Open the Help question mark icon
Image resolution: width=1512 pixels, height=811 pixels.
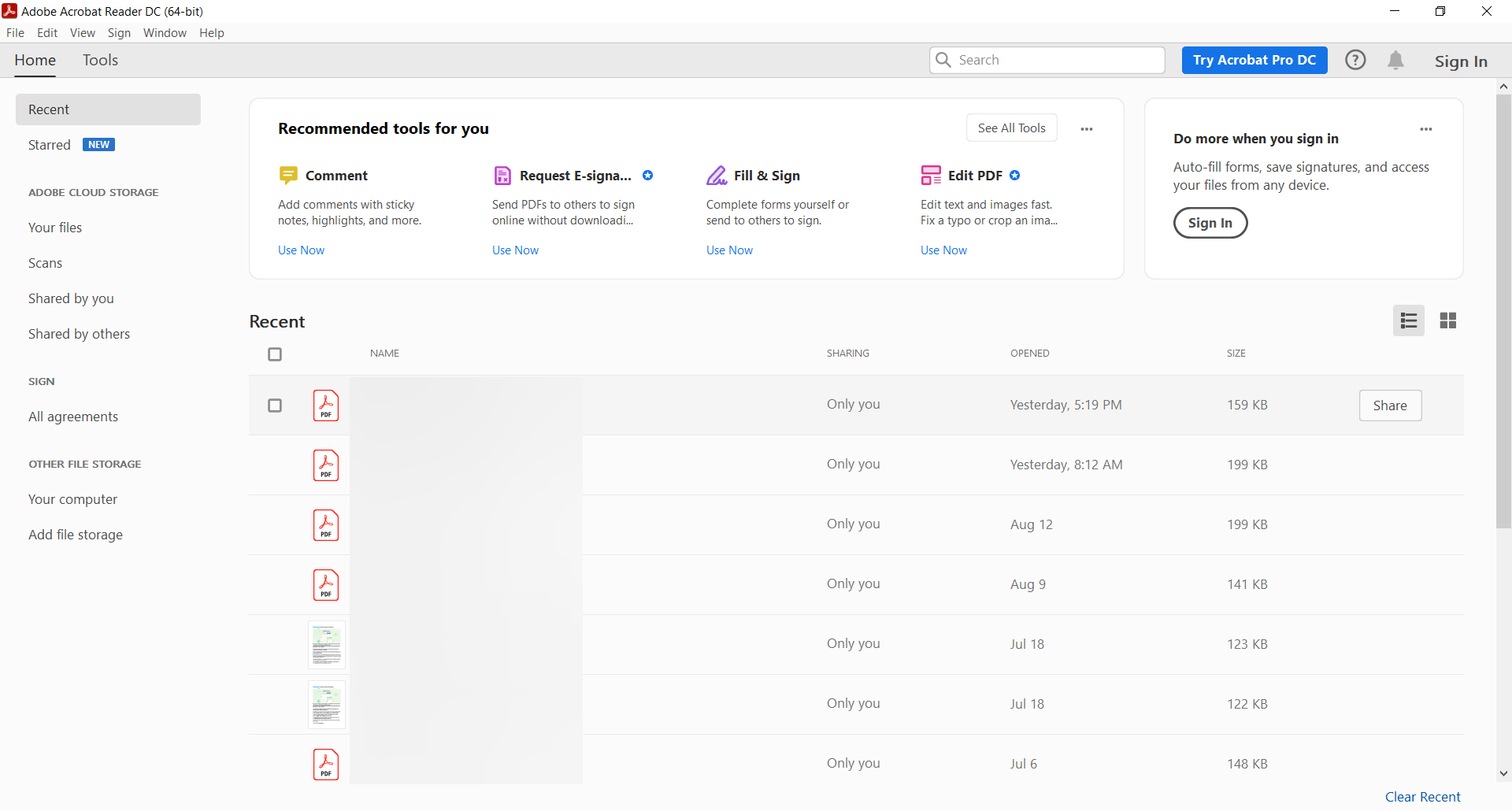coord(1355,60)
